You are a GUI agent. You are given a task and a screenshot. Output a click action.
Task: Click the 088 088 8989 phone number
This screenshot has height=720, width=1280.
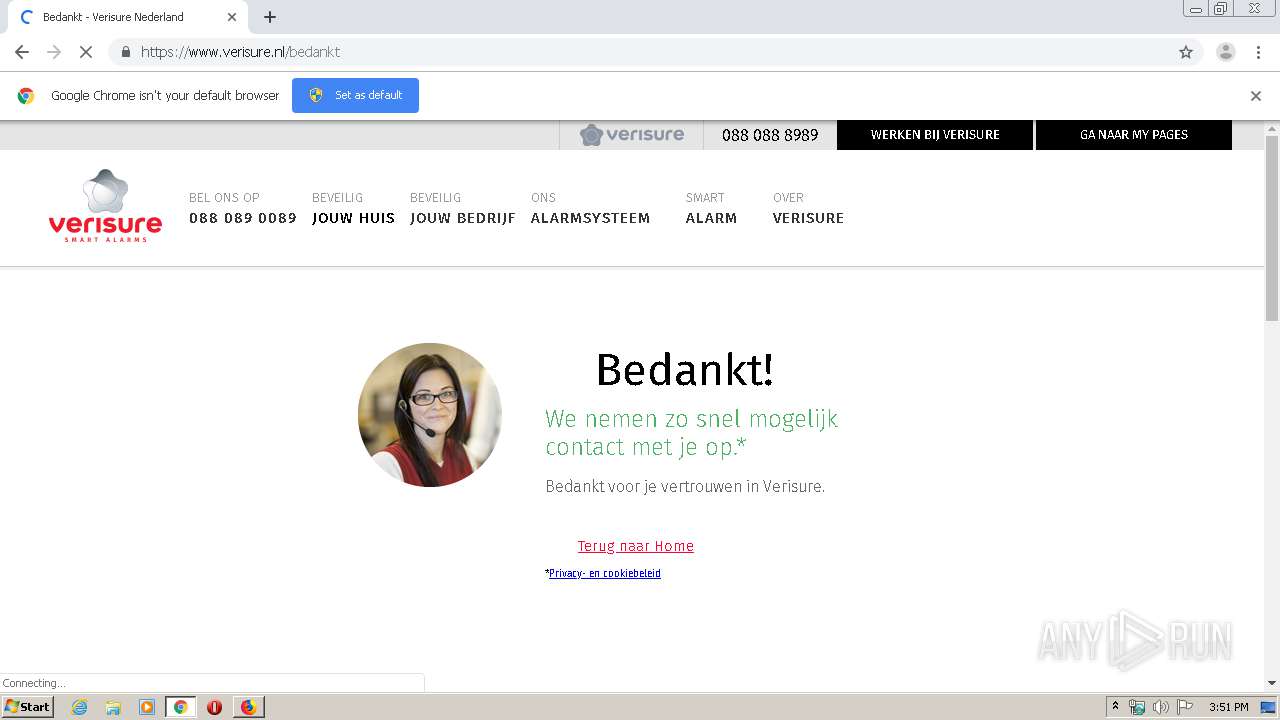(770, 135)
